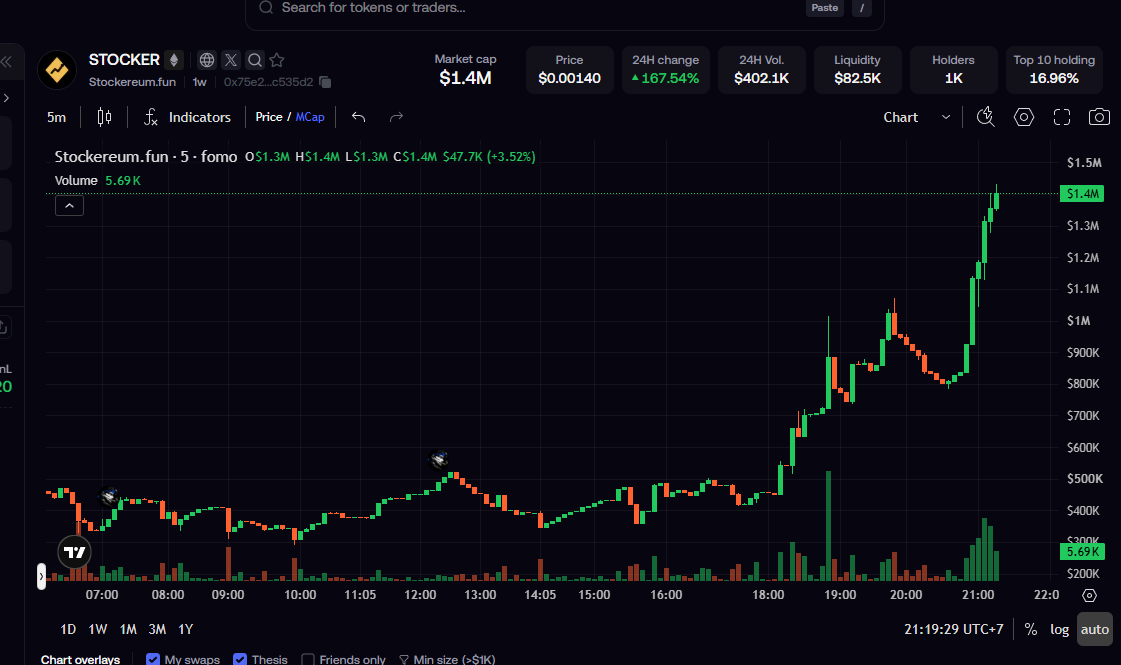Change the 5m timeframe interval

coord(56,117)
